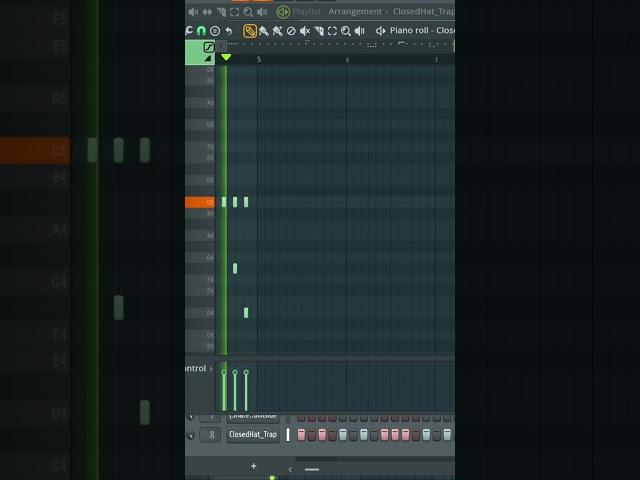Click channel number 8 mixer track box
This screenshot has width=640, height=480.
(211, 435)
